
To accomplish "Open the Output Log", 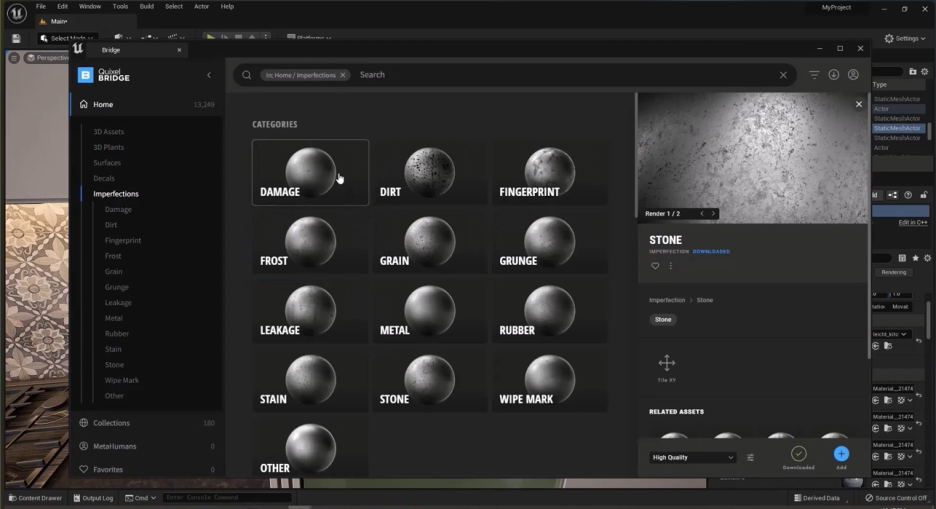I will pos(93,498).
